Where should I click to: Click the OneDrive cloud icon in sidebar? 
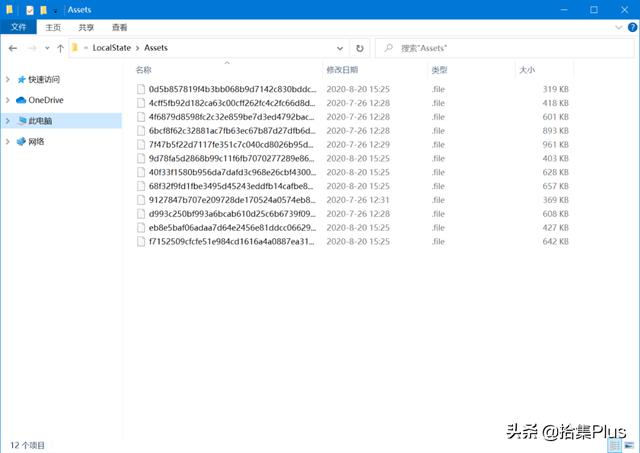[x=21, y=100]
